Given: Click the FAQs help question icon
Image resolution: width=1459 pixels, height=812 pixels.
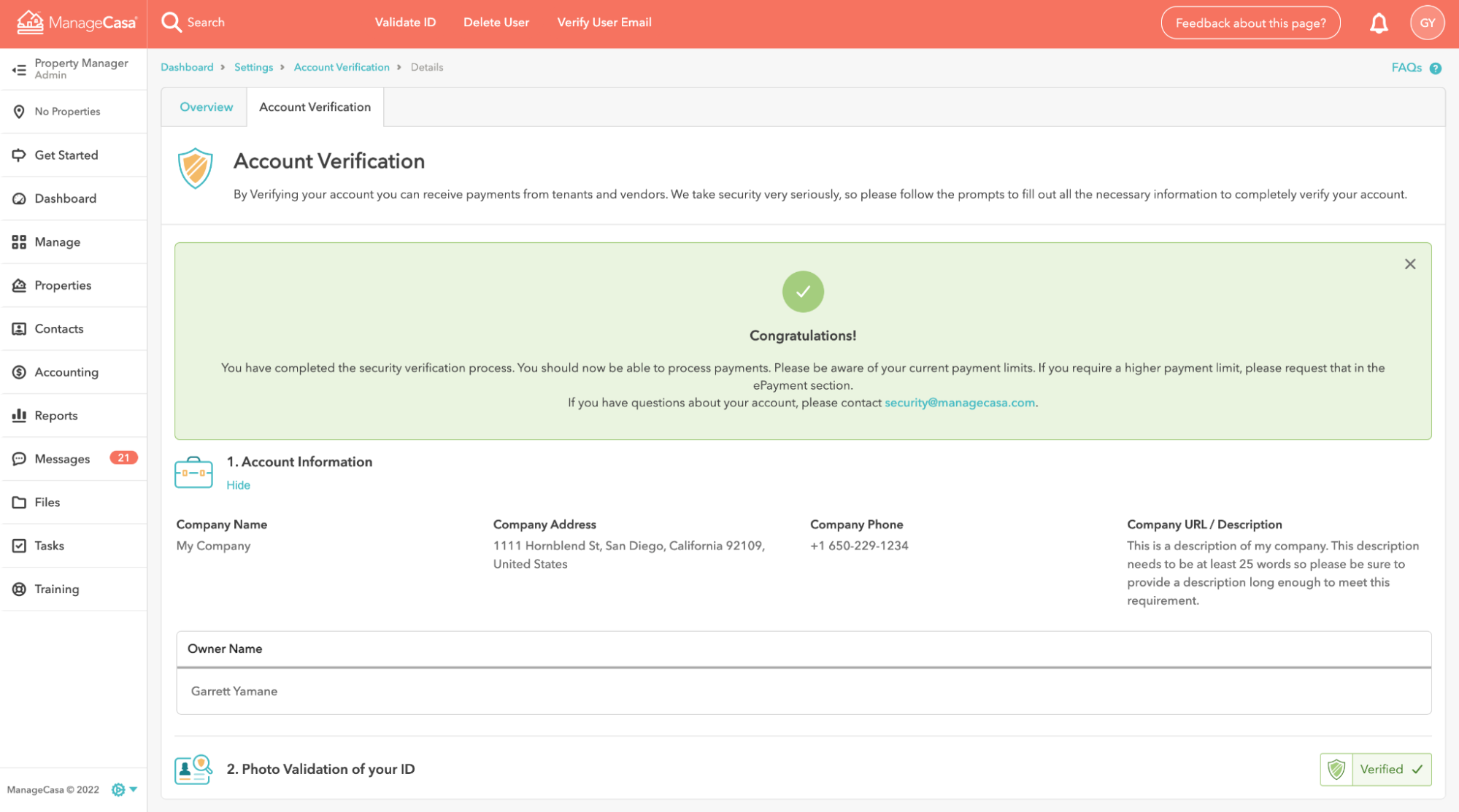Looking at the screenshot, I should pyautogui.click(x=1435, y=69).
